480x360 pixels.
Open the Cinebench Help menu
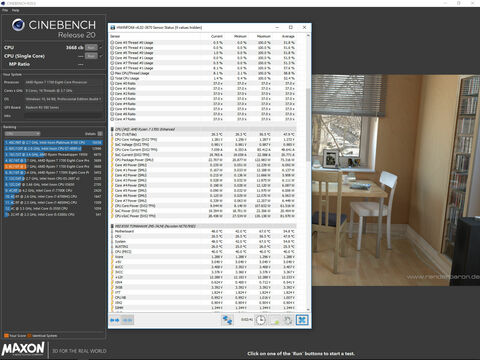tap(15, 10)
